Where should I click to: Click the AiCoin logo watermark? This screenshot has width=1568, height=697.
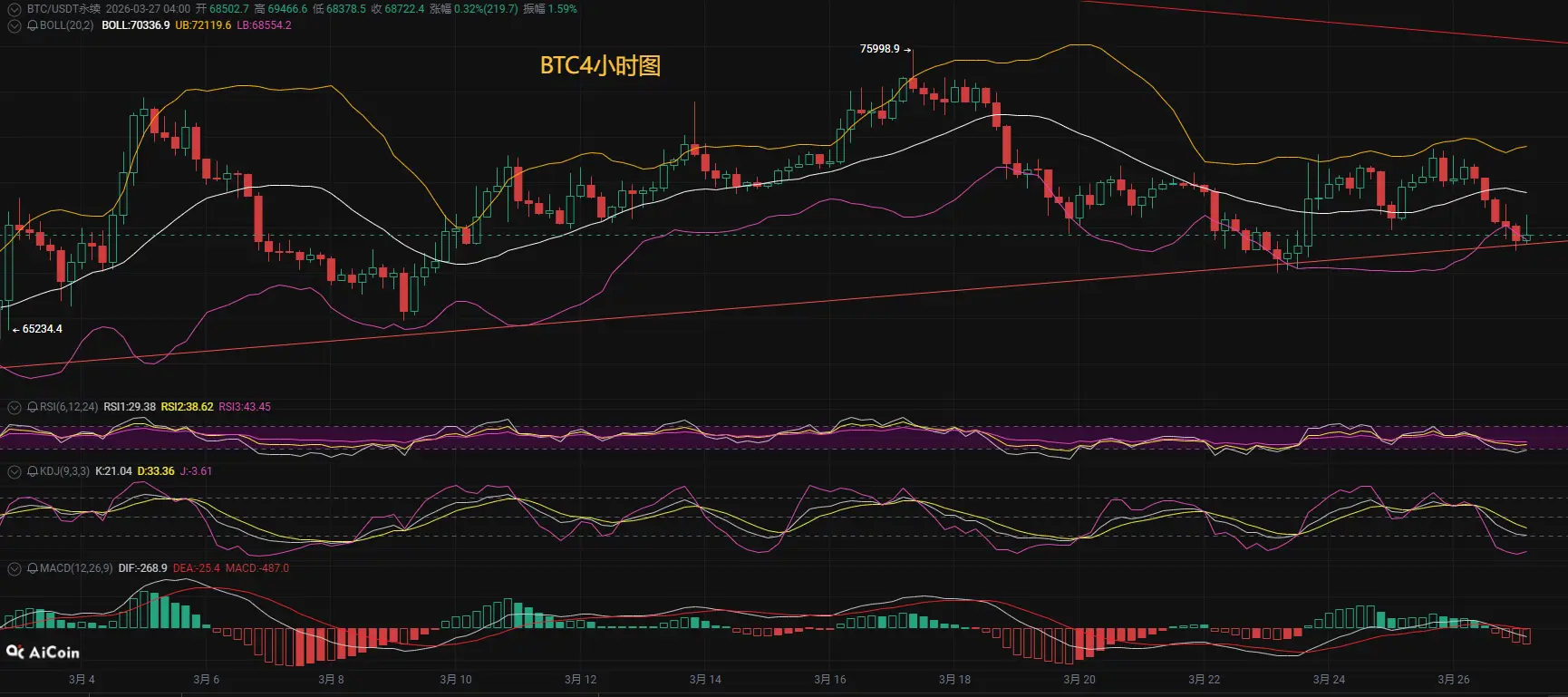43,652
